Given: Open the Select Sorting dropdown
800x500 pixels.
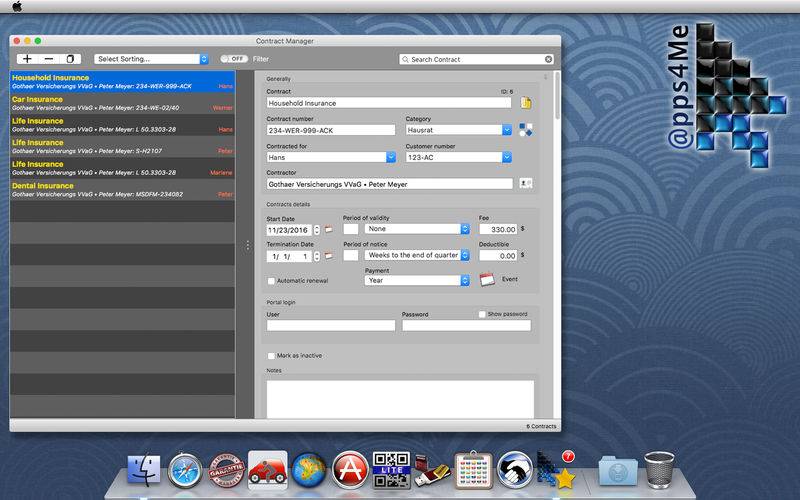Looking at the screenshot, I should (x=152, y=59).
